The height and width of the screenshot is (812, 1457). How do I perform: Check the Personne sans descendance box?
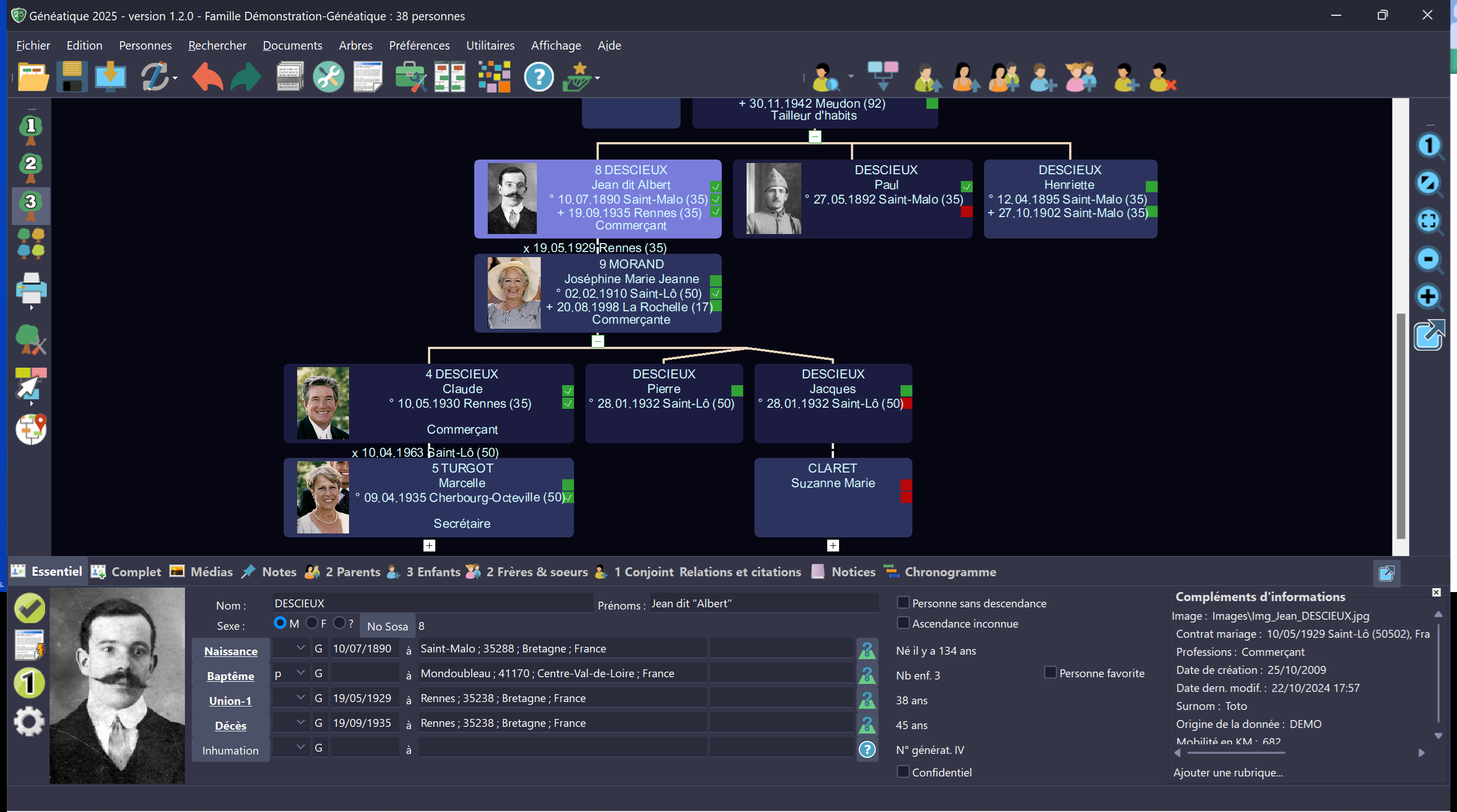[903, 603]
